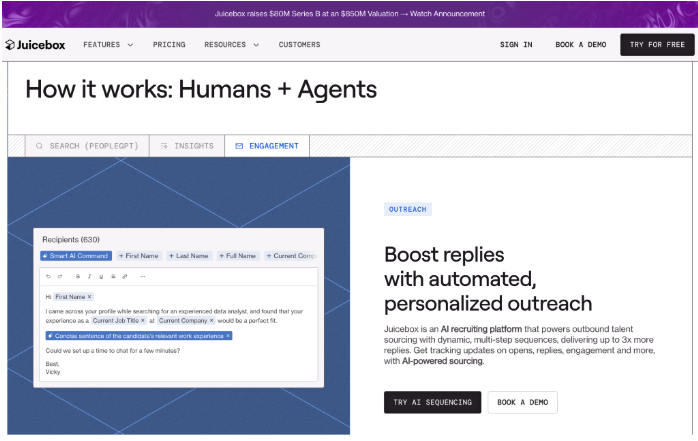Open the Series B Watch Announcement banner
Screen dimensions: 698x441
point(349,14)
